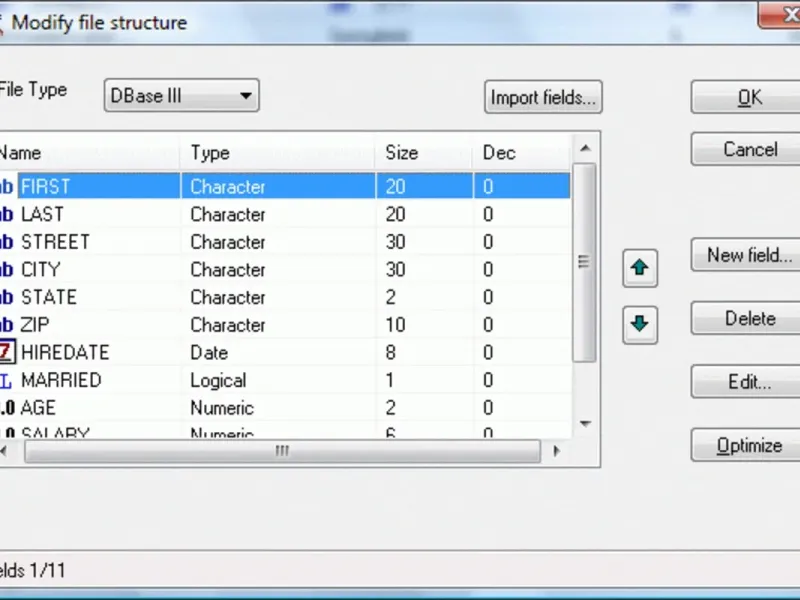This screenshot has width=800, height=600.
Task: Select the CITY field name
Action: (x=41, y=269)
